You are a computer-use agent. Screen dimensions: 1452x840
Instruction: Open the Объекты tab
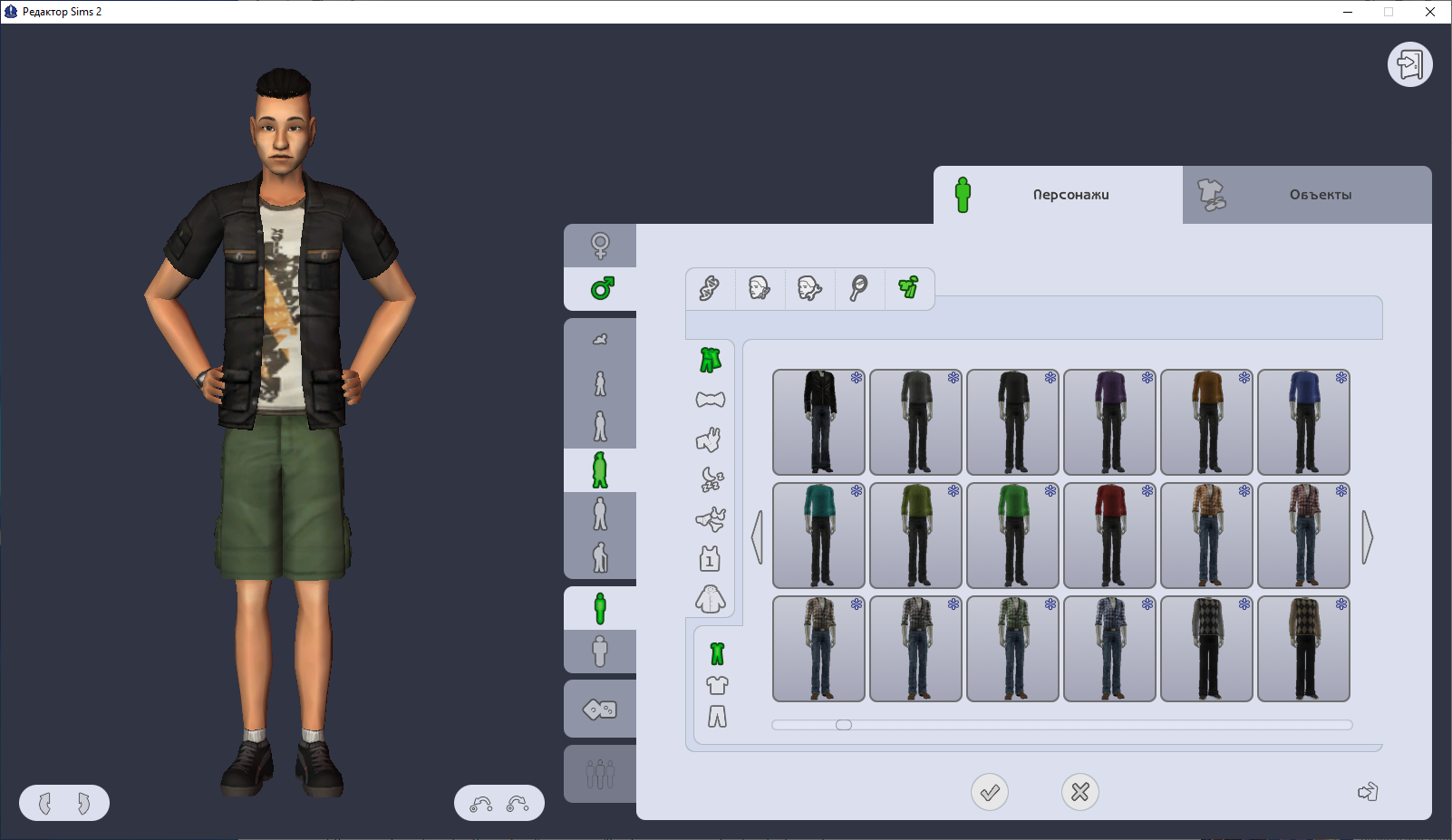(1307, 195)
